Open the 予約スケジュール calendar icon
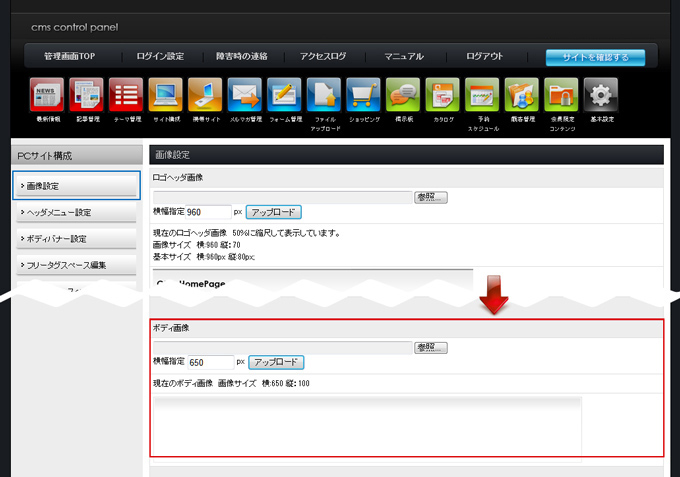The width and height of the screenshot is (680, 477). (x=482, y=96)
